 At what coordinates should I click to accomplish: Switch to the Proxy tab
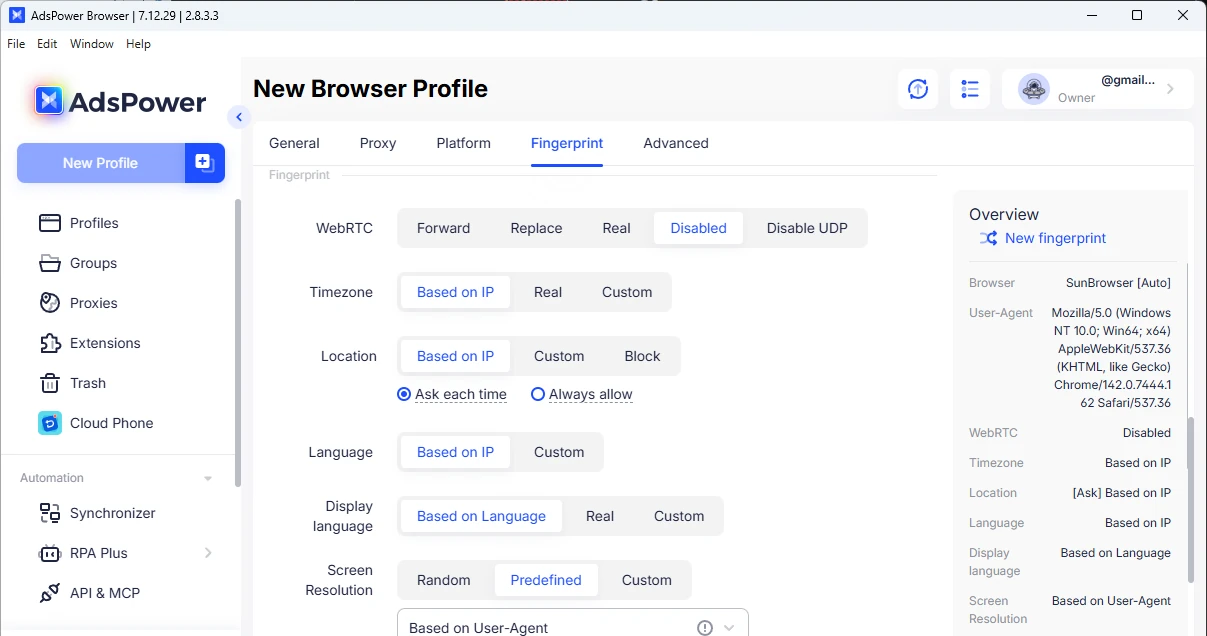(x=378, y=143)
